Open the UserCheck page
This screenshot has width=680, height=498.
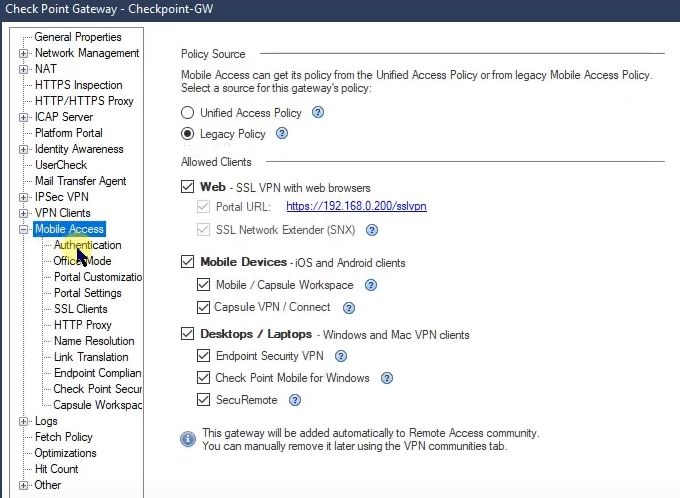61,165
